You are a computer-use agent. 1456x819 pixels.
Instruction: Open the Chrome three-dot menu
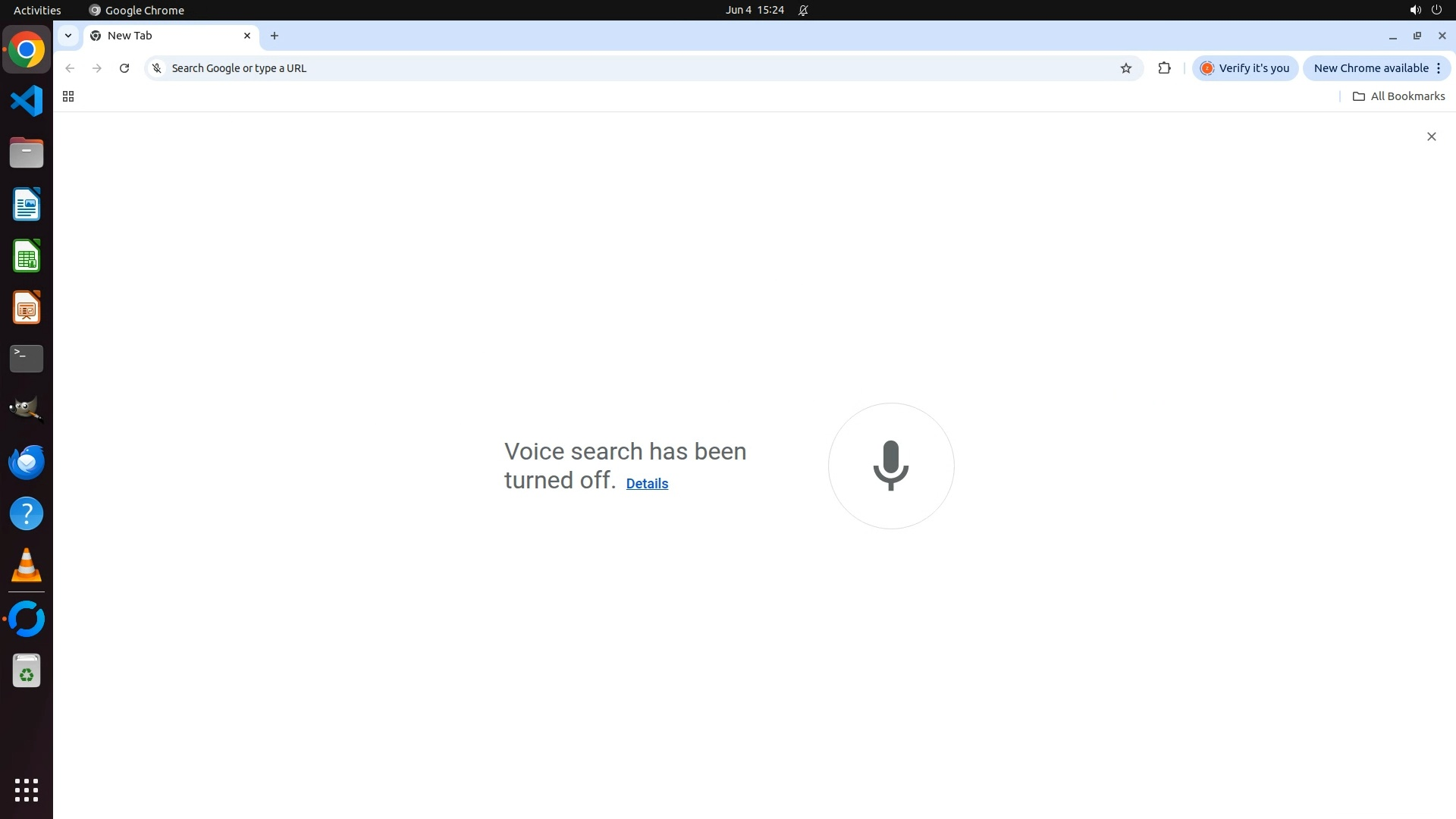pyautogui.click(x=1439, y=68)
